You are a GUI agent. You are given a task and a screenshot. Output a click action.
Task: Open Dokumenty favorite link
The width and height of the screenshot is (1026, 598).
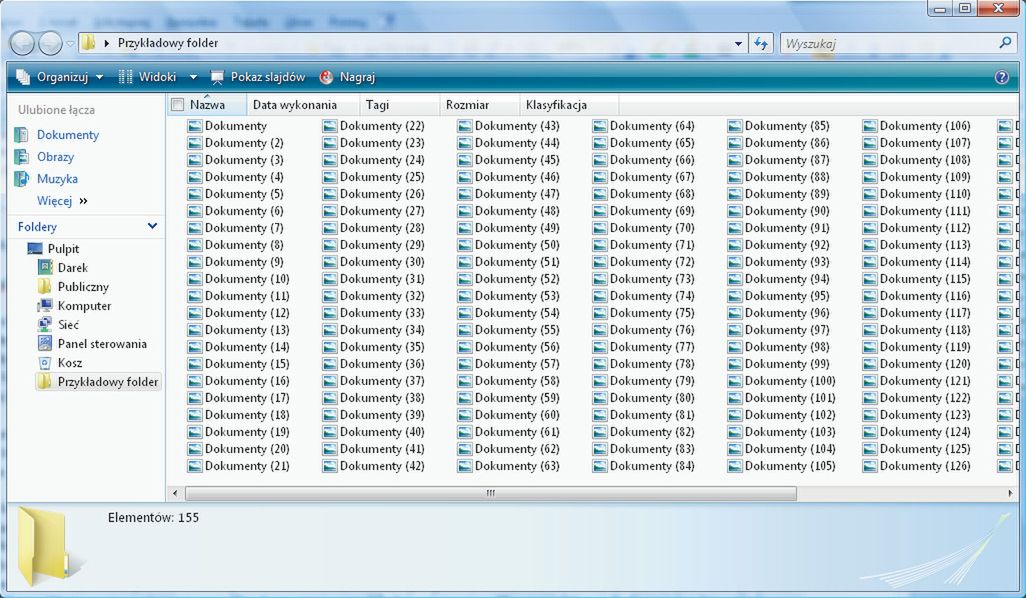pyautogui.click(x=68, y=135)
